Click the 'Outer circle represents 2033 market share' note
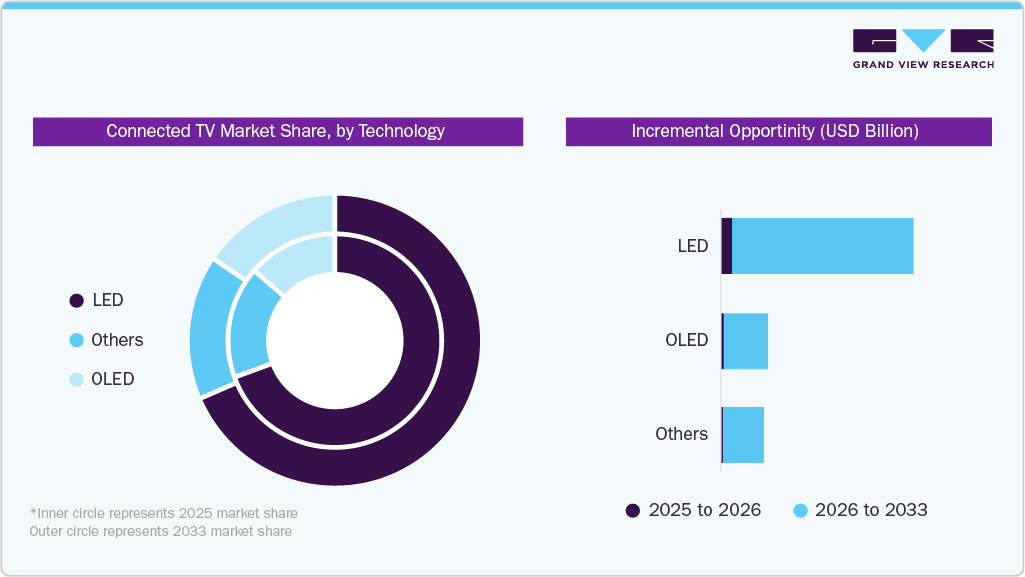The image size is (1025, 577). [161, 531]
